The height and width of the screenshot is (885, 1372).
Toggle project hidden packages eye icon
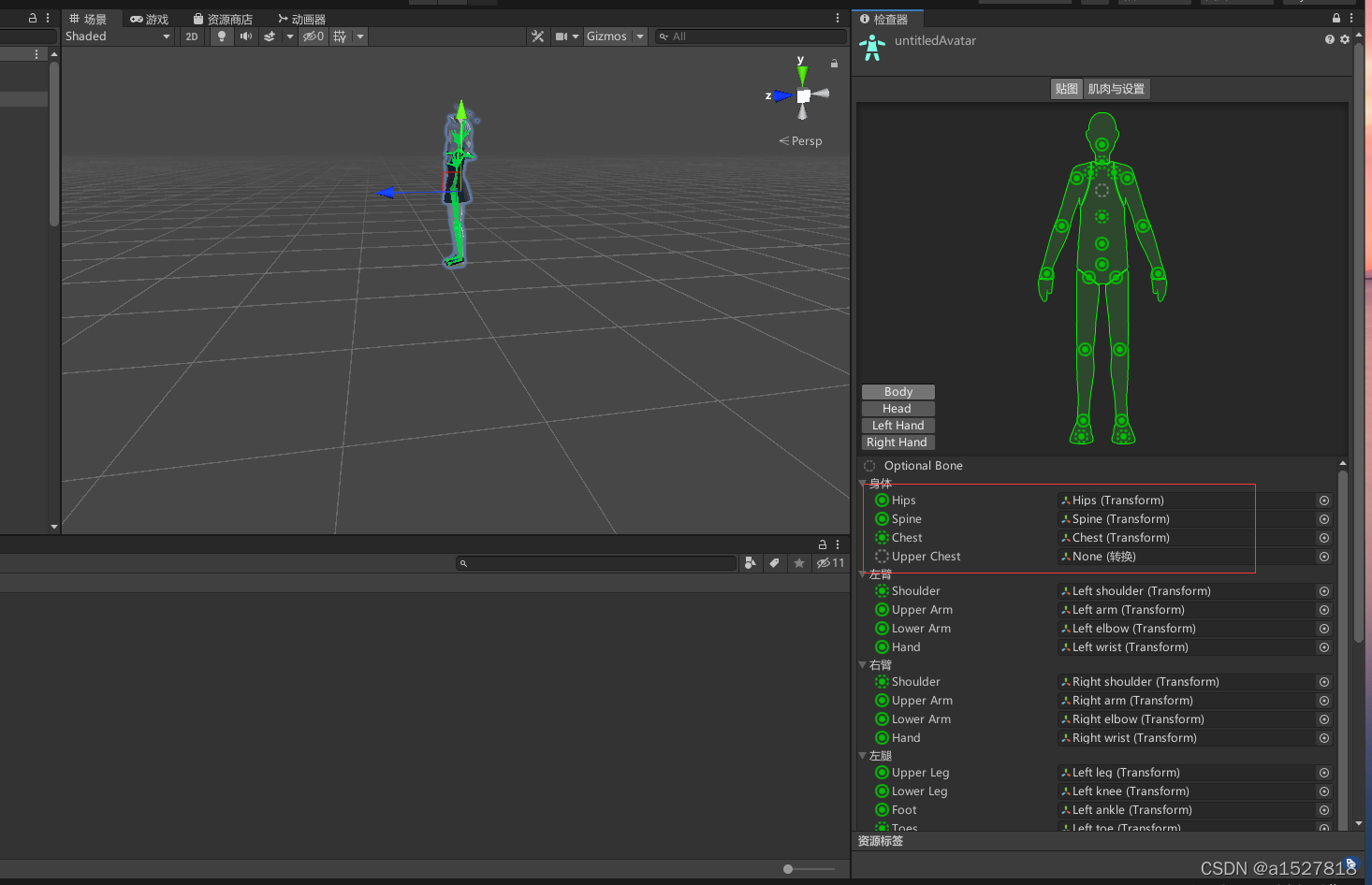[x=830, y=563]
